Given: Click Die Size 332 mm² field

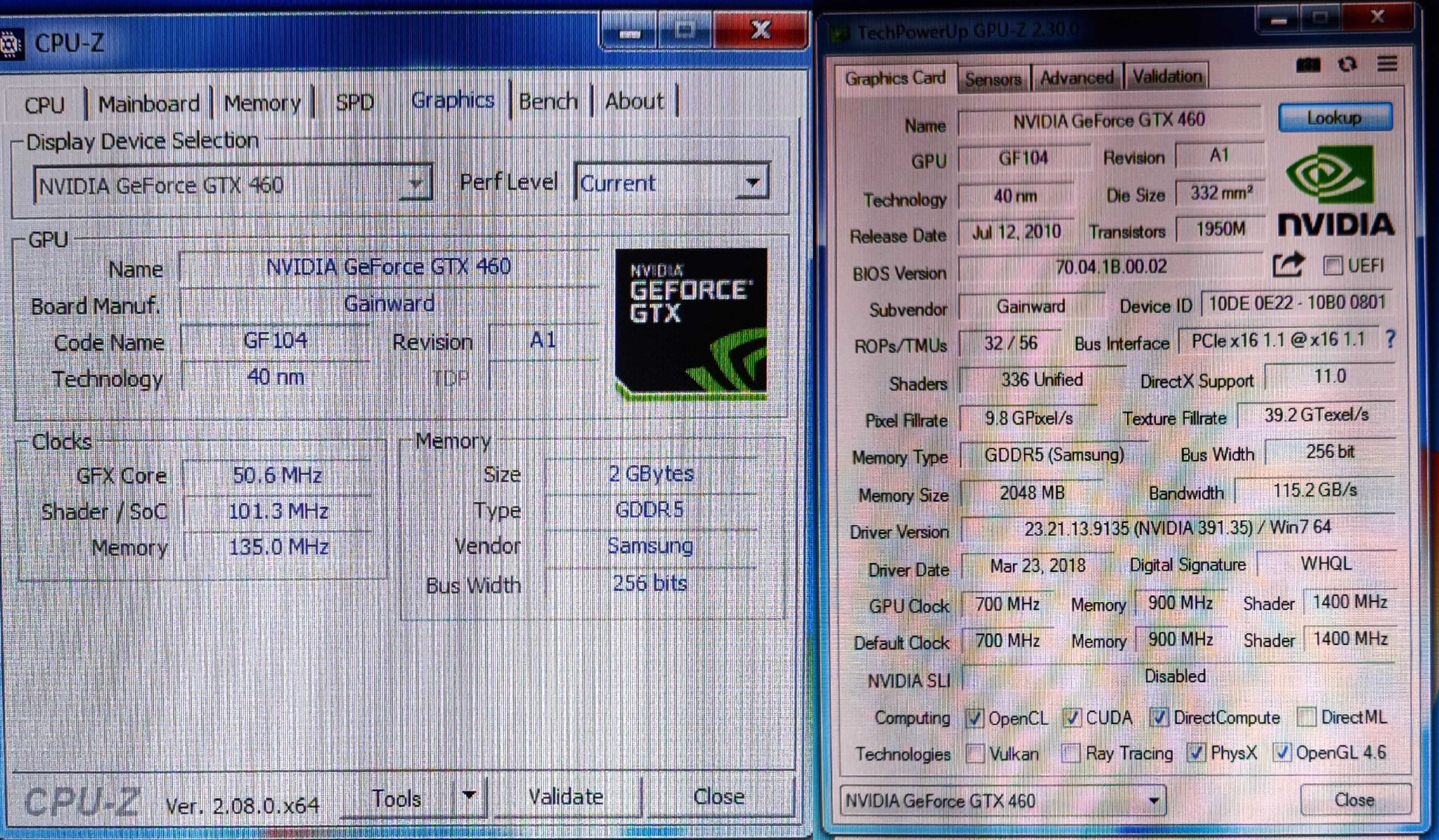Looking at the screenshot, I should click(x=1220, y=193).
